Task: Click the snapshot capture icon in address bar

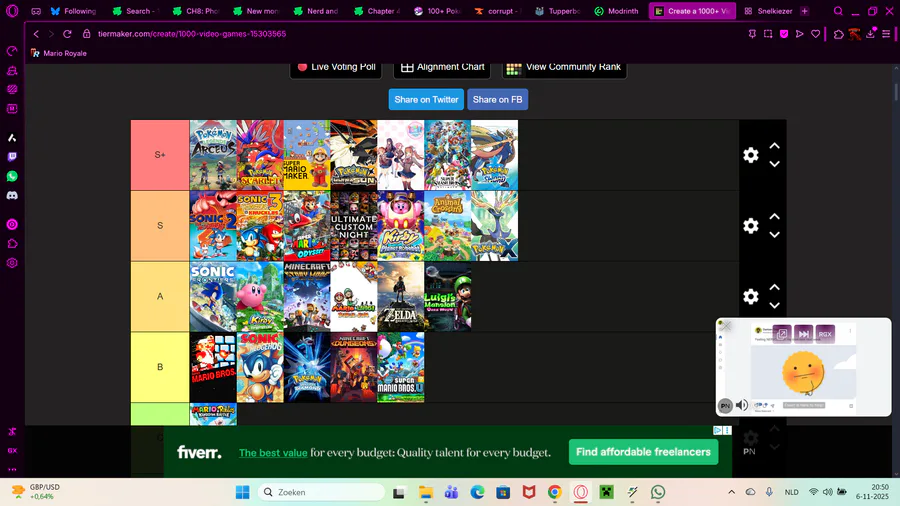Action: 768,34
